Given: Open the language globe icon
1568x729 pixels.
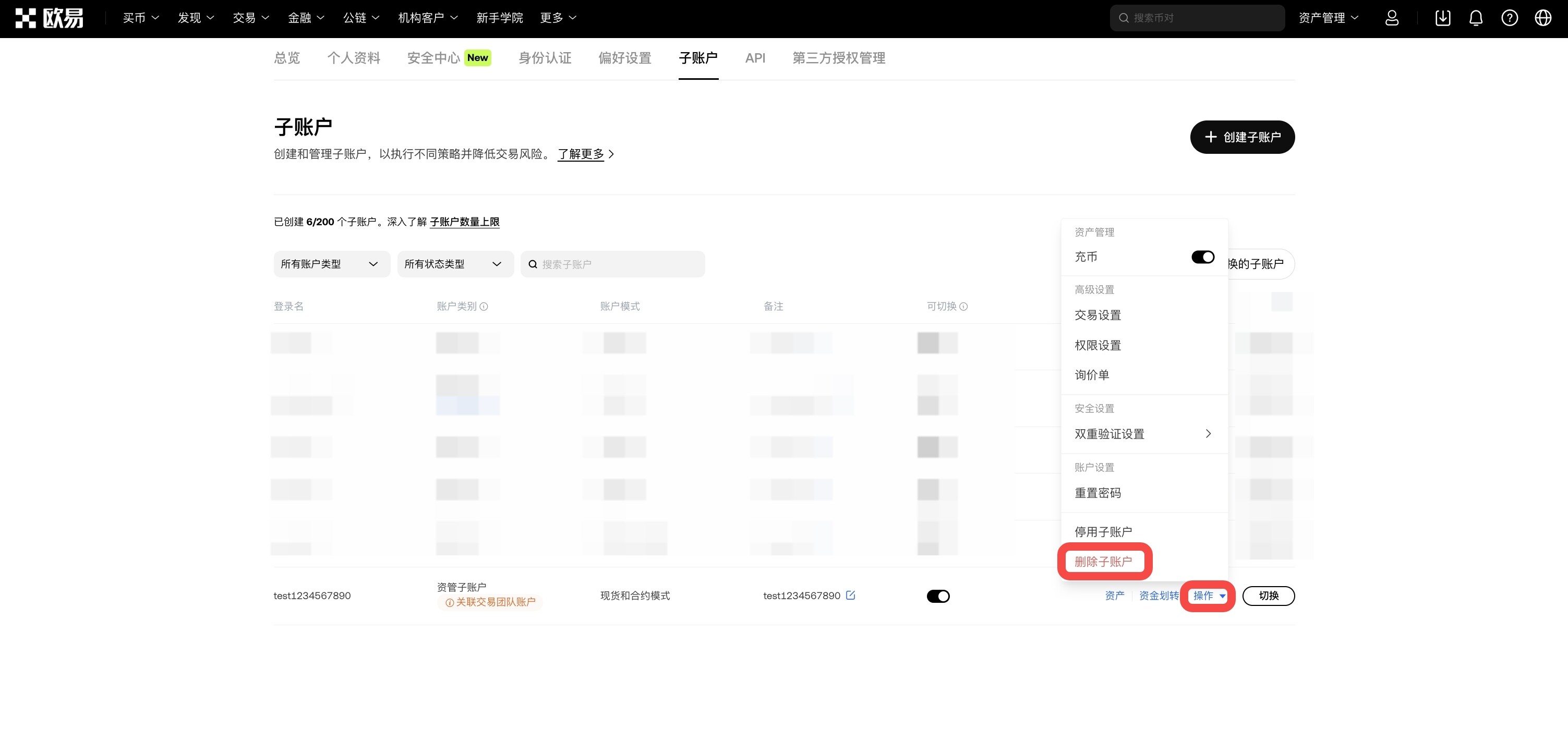Looking at the screenshot, I should click(x=1542, y=18).
